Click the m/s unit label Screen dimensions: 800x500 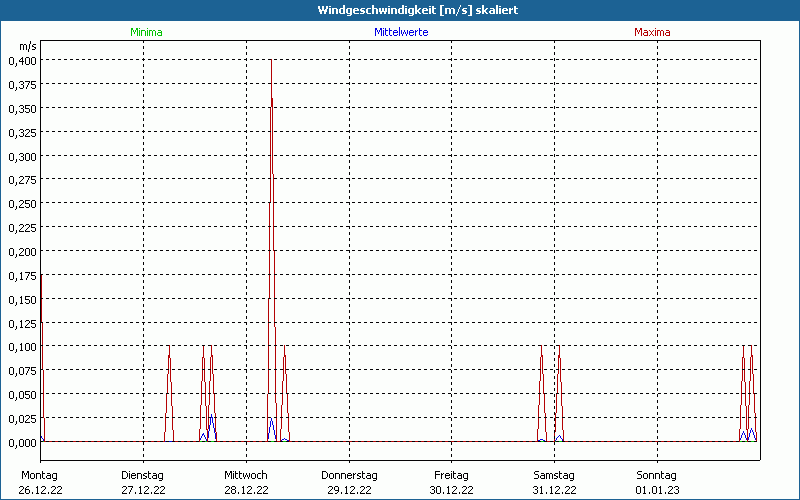coord(28,46)
